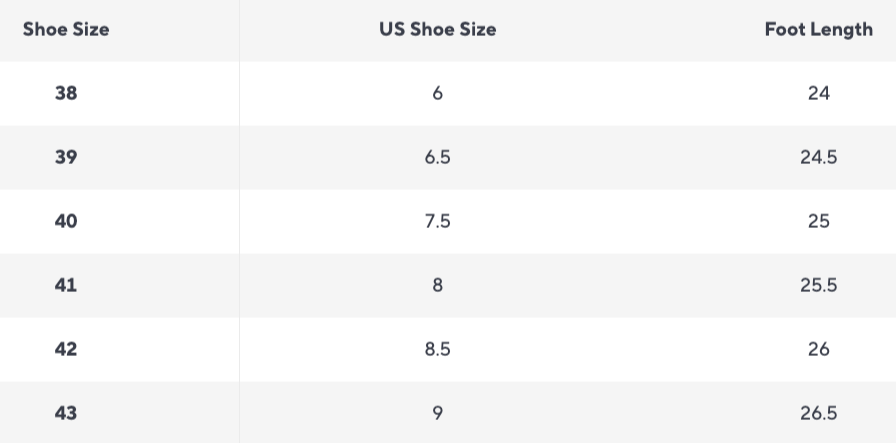
Task: Select shoe size 39 row label
Action: (66, 157)
